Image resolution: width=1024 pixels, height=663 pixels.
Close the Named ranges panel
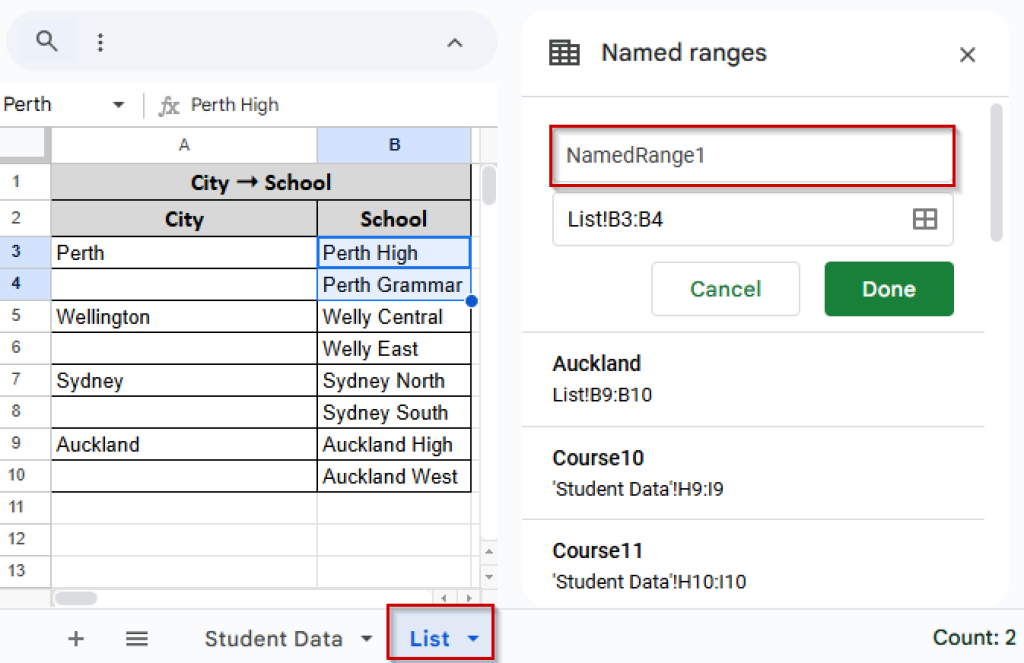(967, 54)
